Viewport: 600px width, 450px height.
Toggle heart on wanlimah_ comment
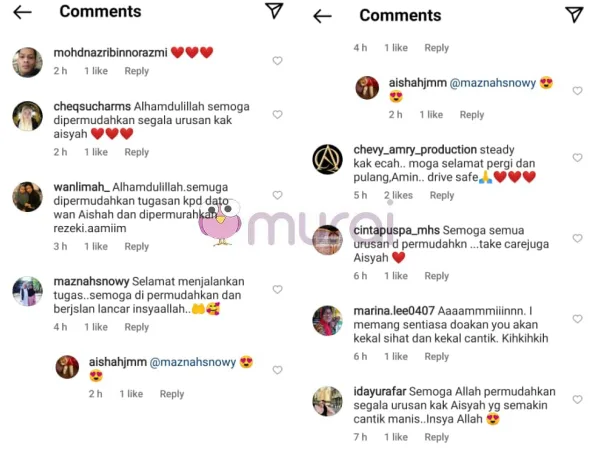277,195
